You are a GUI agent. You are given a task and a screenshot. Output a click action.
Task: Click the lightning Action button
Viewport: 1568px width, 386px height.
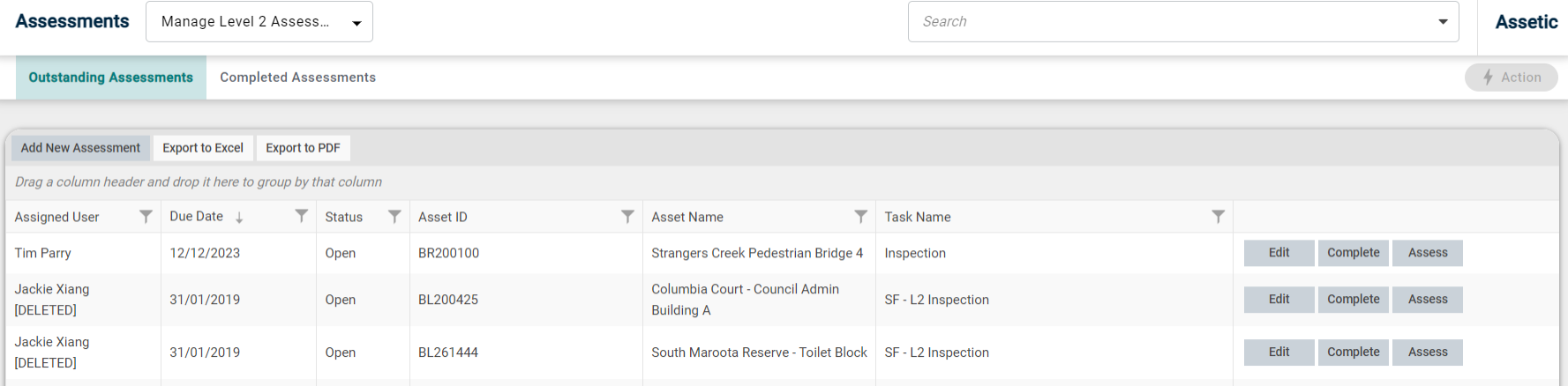1512,78
